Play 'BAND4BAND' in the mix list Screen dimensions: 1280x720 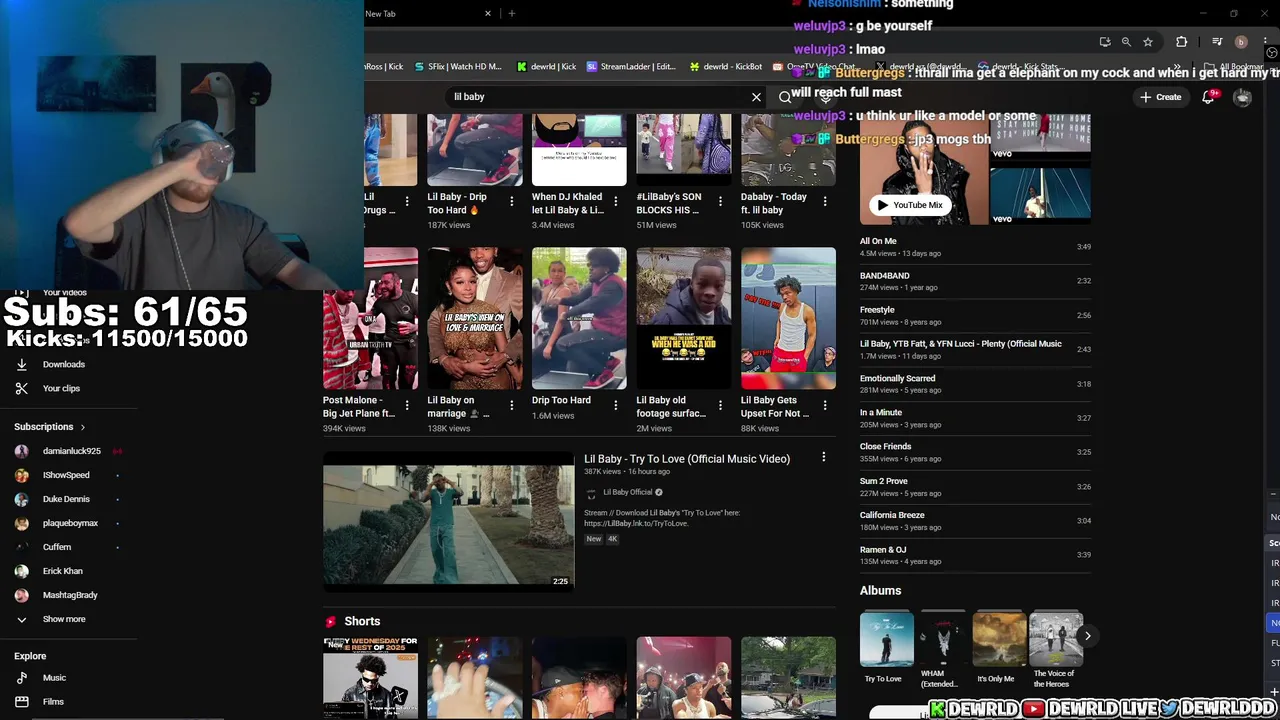pos(975,281)
